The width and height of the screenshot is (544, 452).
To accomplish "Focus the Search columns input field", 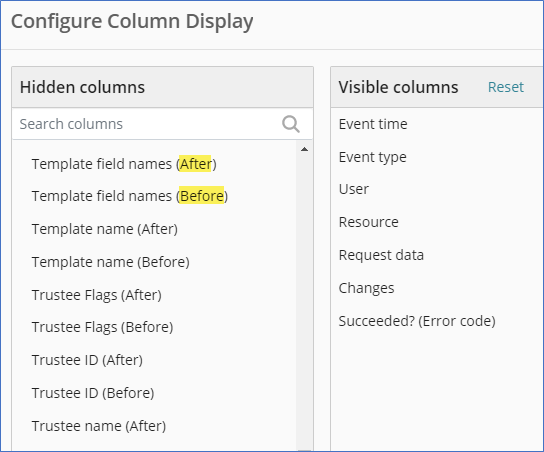I will 162,124.
